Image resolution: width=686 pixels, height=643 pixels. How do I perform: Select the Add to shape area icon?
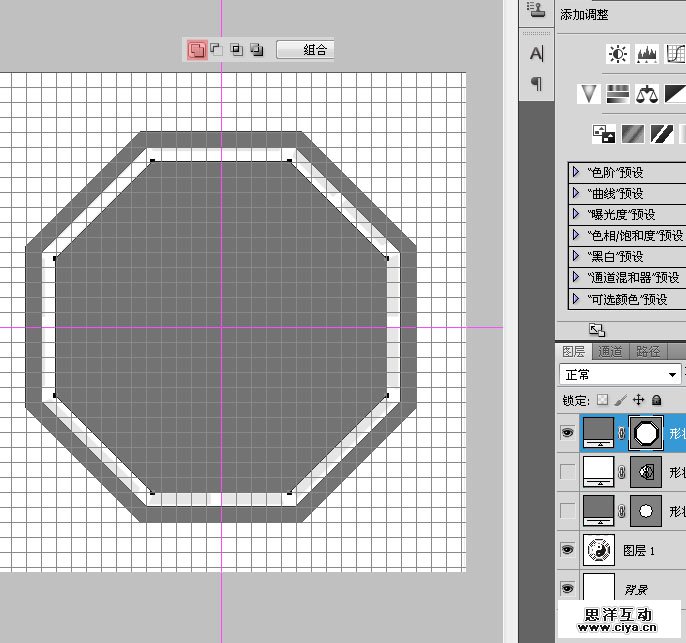pos(197,49)
